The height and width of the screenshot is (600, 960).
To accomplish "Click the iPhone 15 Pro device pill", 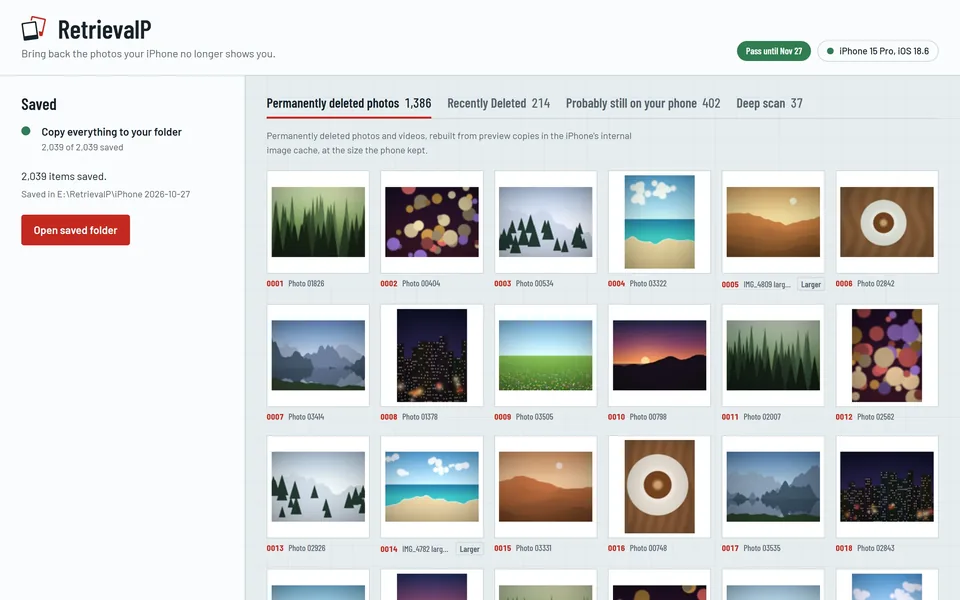I will click(x=878, y=51).
